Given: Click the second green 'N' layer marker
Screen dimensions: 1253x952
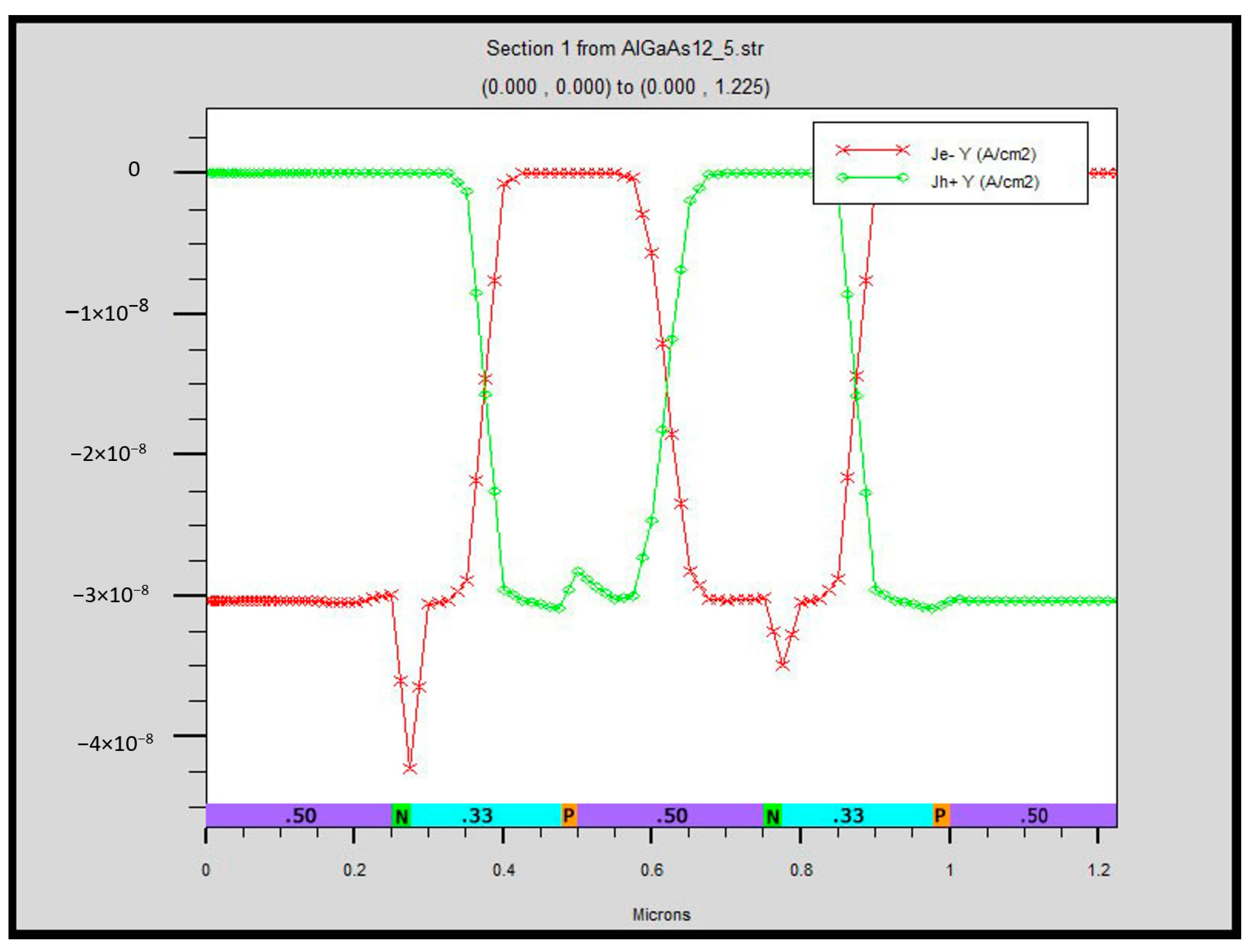Looking at the screenshot, I should [773, 816].
